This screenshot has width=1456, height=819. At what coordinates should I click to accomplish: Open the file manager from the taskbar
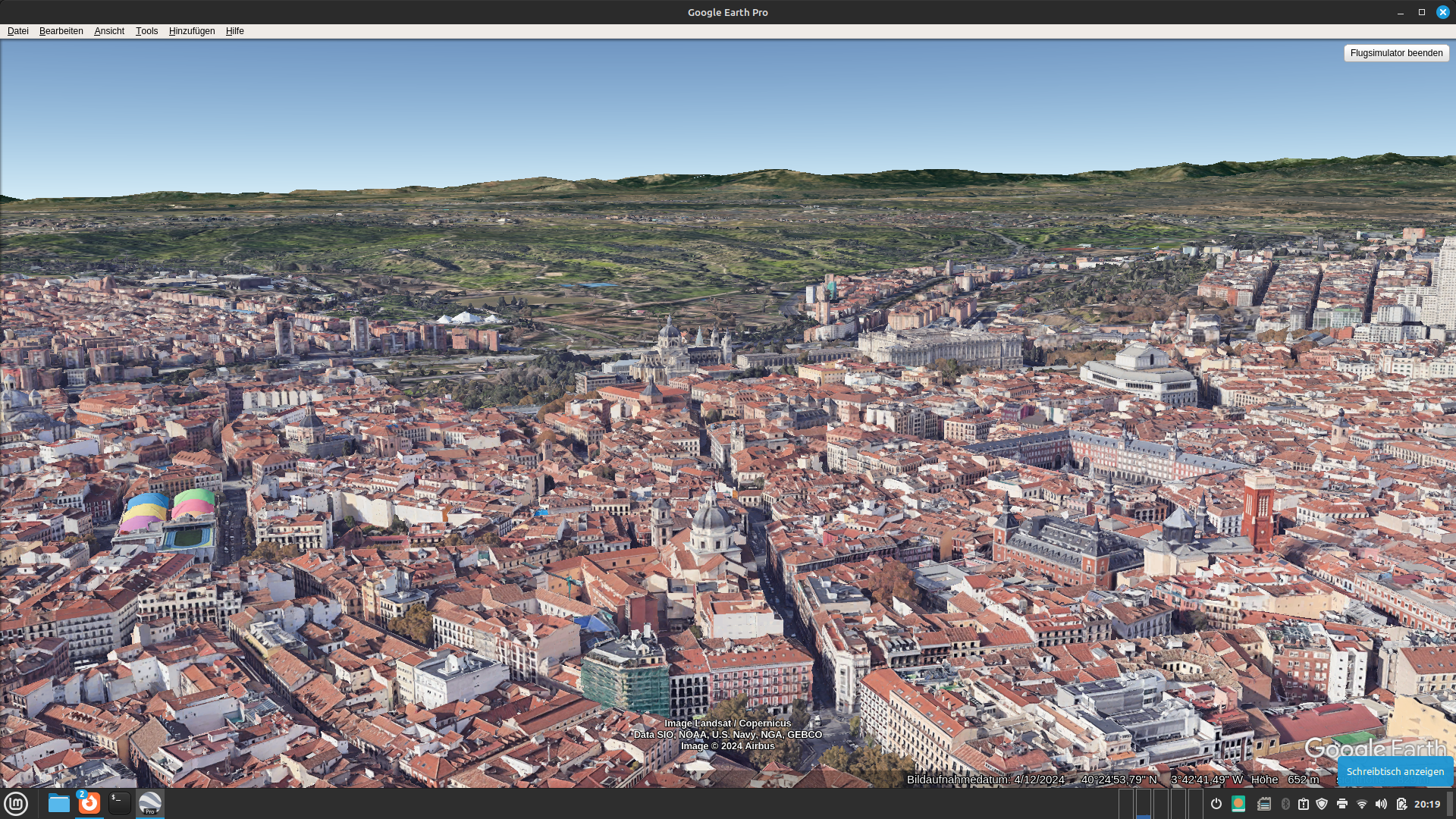tap(58, 803)
